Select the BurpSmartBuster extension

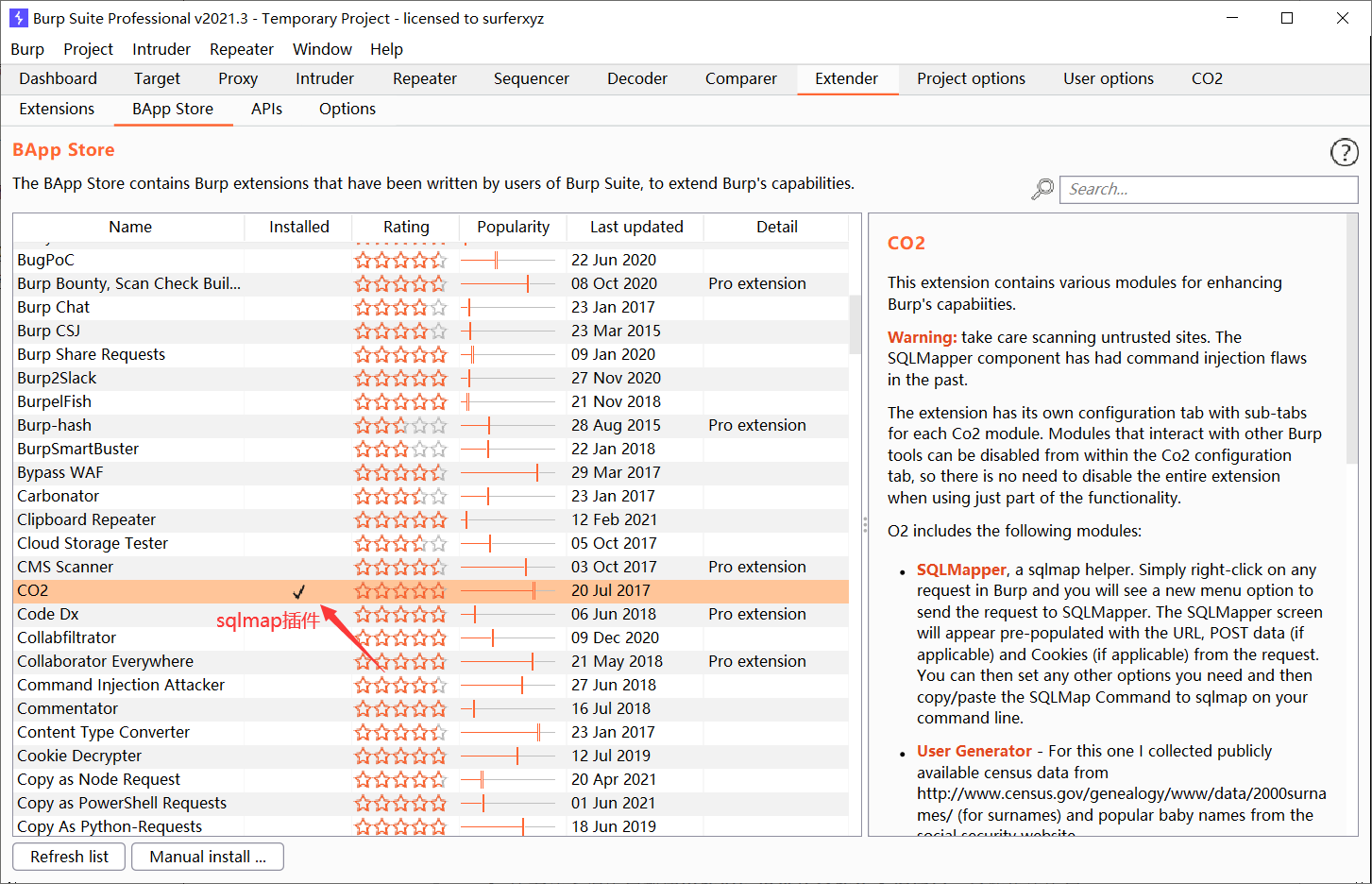431,449
